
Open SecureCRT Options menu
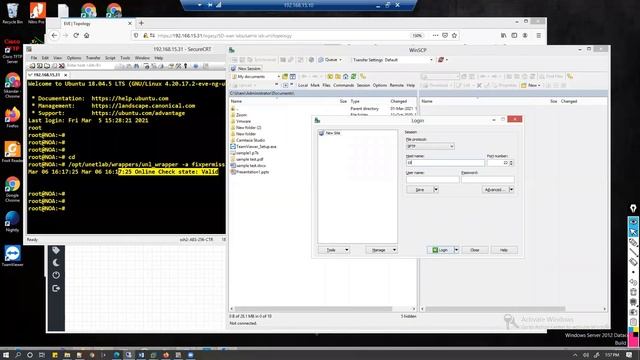tap(74, 58)
